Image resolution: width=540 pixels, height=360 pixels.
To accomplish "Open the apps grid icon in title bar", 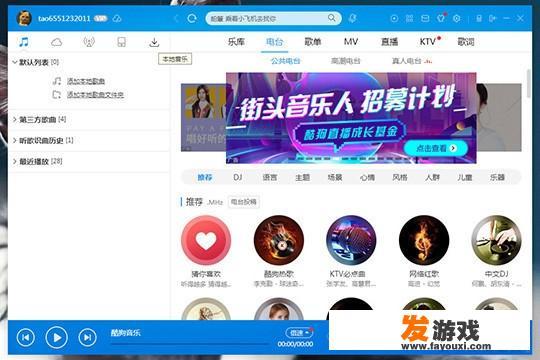I will (x=409, y=18).
